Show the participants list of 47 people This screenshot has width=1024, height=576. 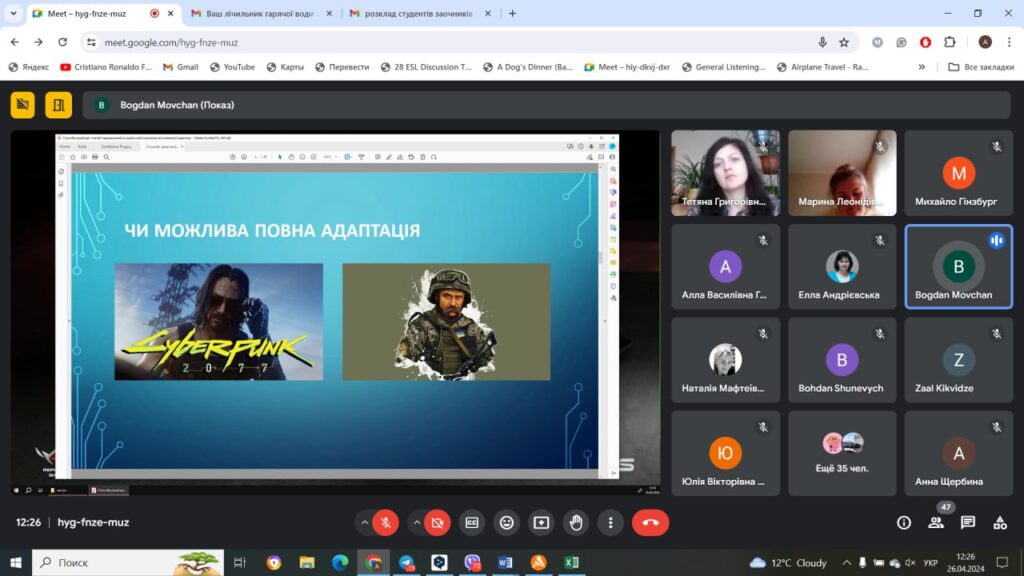click(936, 522)
